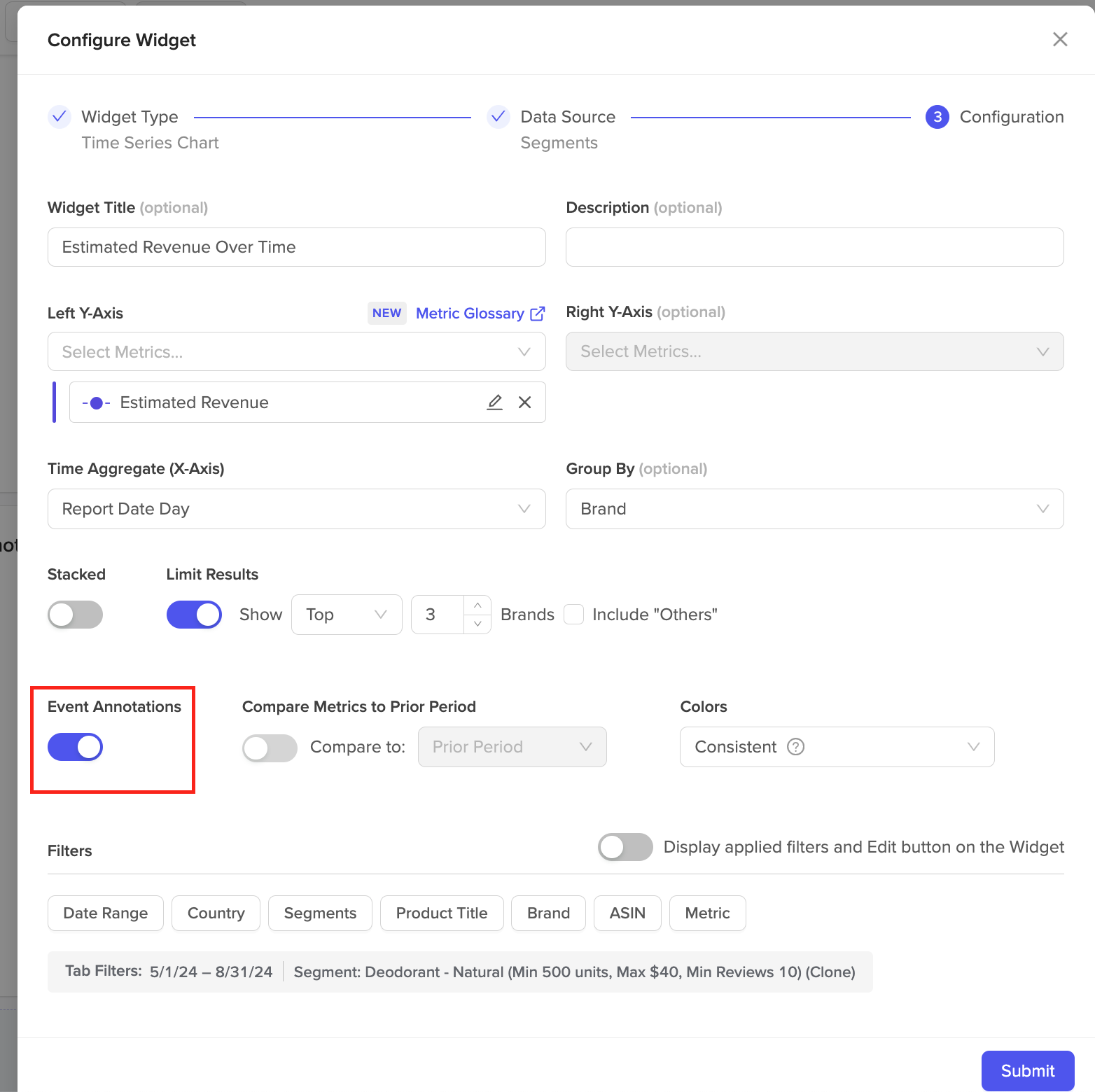Click the Date Range filter button
Image resolution: width=1095 pixels, height=1092 pixels.
(x=106, y=913)
